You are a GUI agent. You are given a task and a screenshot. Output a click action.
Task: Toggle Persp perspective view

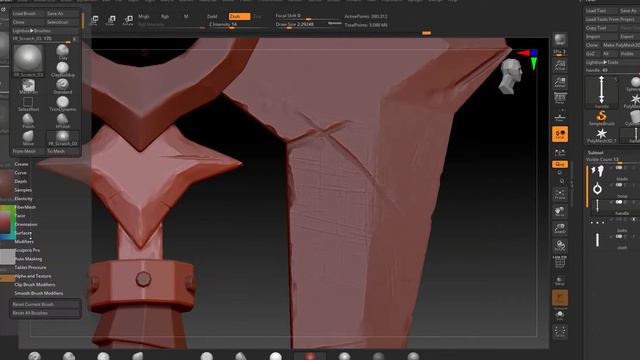point(560,98)
